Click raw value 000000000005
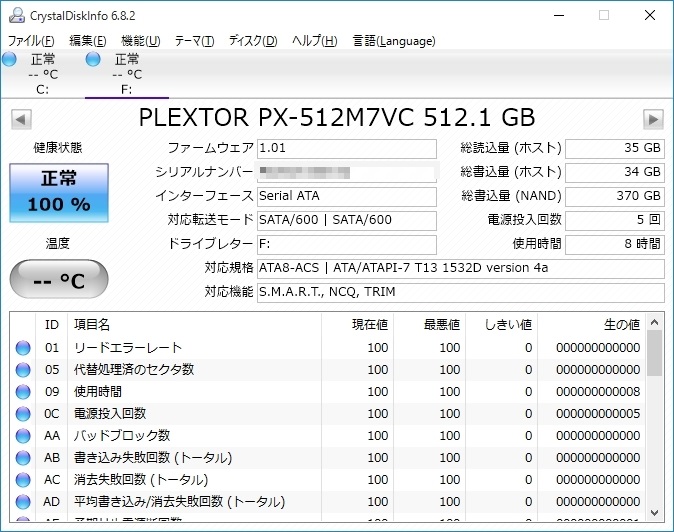This screenshot has height=532, width=674. tap(598, 414)
